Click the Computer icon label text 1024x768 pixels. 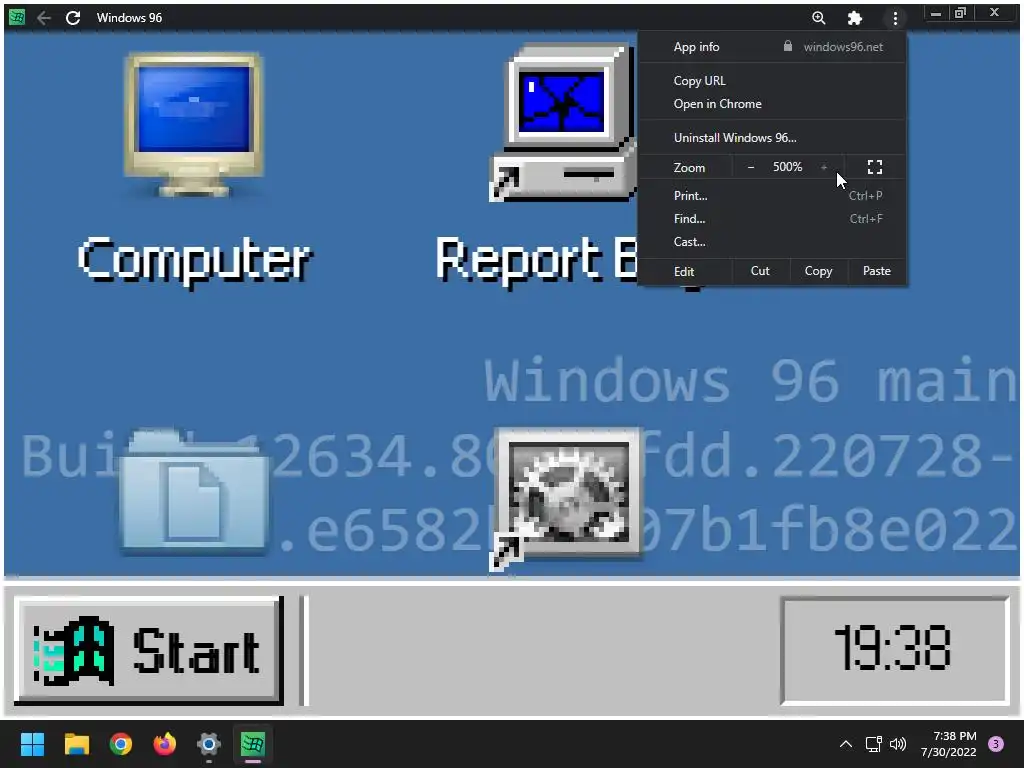[x=195, y=260]
